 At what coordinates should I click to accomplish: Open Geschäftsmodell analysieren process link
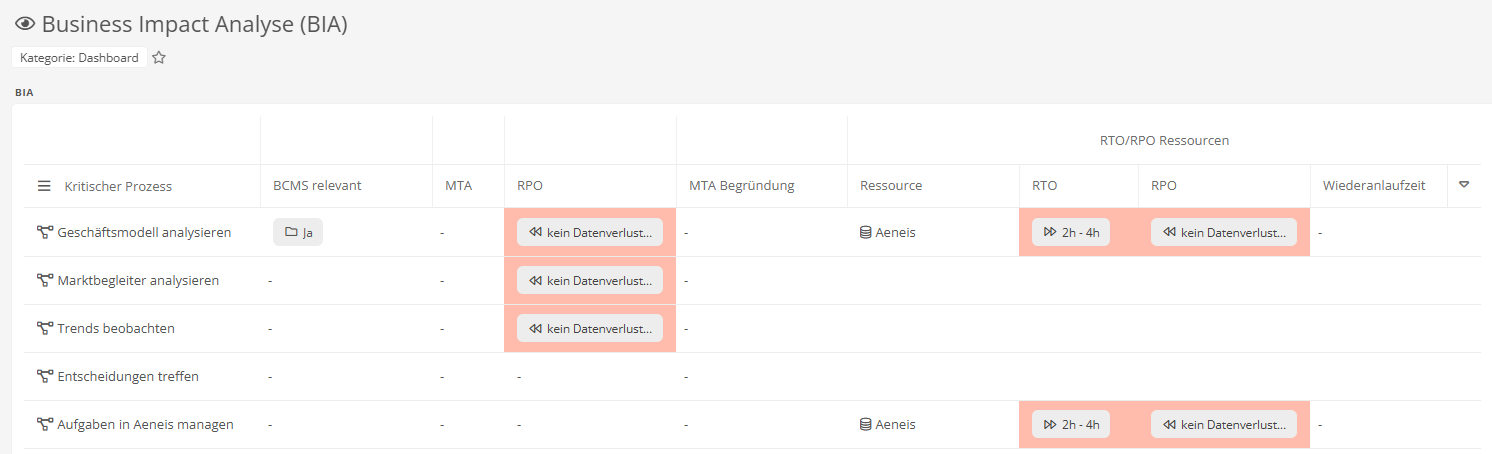point(144,232)
